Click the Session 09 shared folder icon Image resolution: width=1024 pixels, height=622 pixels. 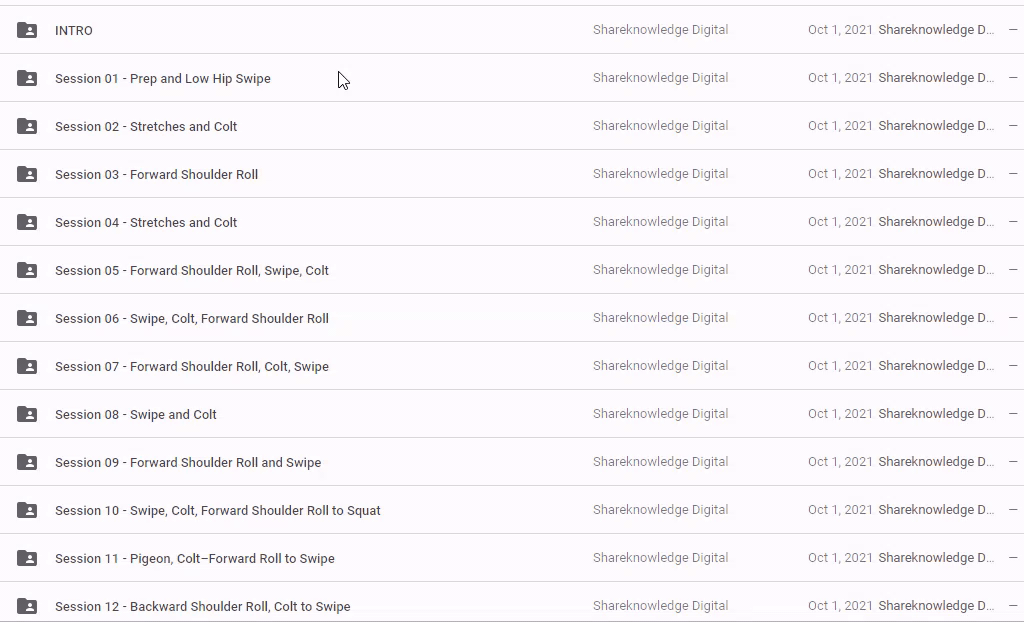point(27,463)
